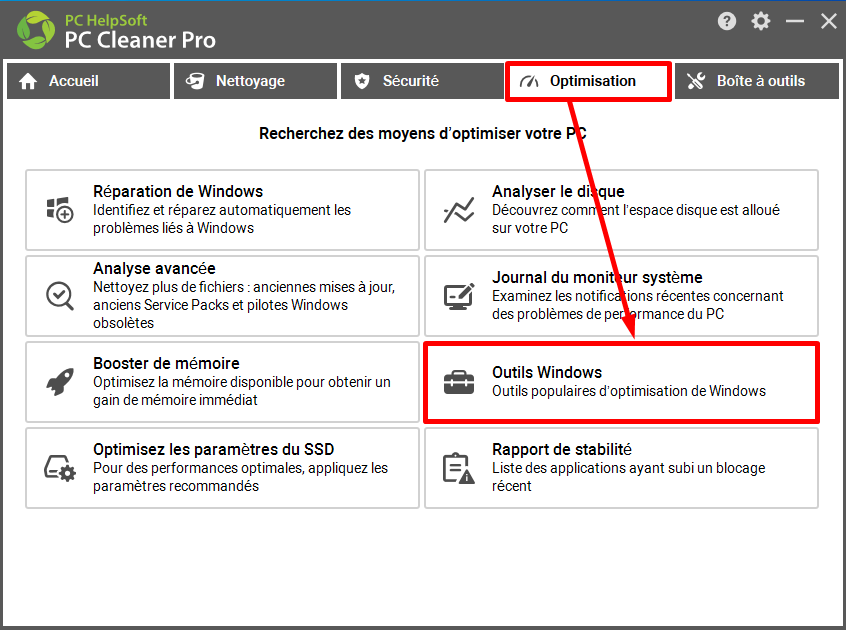Open the help question mark icon
Viewport: 846px width, 630px height.
[x=727, y=22]
